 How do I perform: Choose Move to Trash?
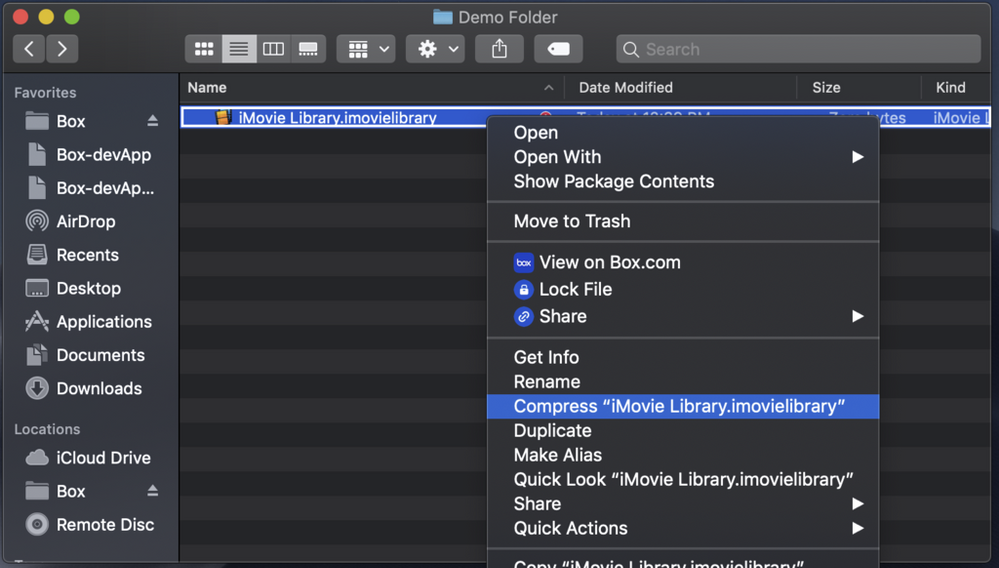[x=683, y=221]
